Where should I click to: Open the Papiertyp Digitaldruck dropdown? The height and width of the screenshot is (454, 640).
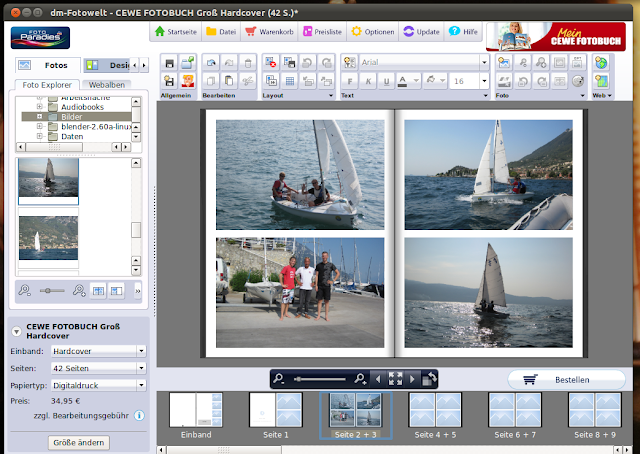click(x=141, y=385)
